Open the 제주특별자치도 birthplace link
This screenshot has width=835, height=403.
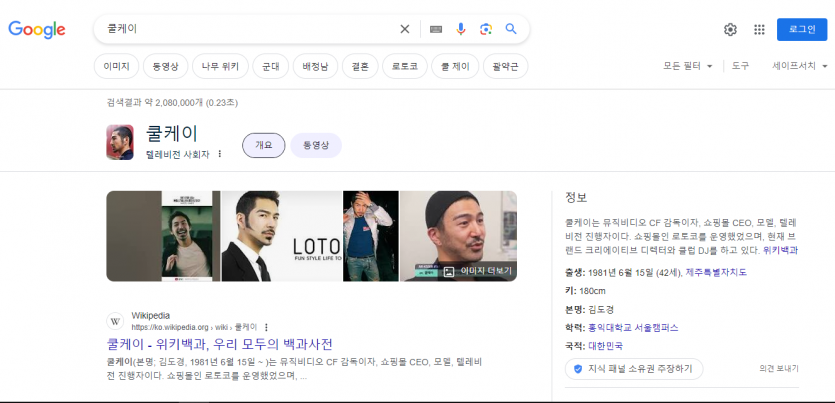coord(716,272)
